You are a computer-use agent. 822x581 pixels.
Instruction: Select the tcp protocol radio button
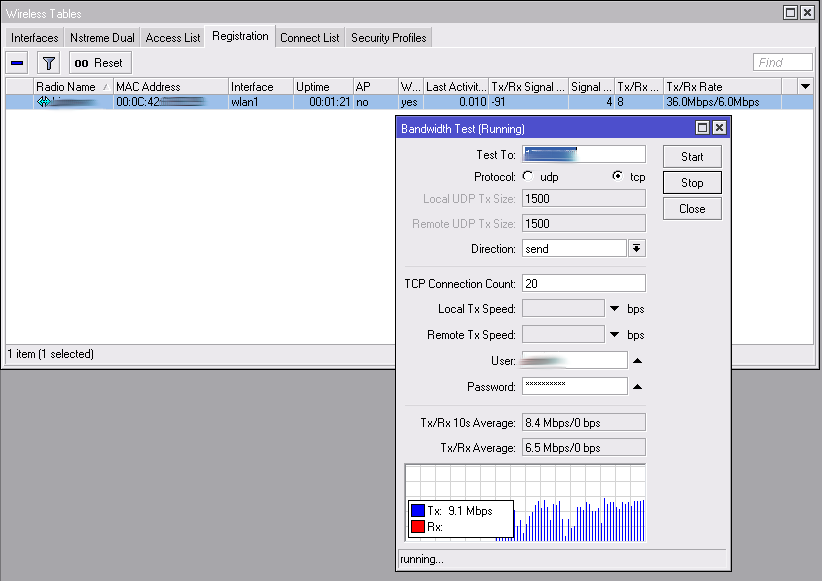click(x=618, y=176)
